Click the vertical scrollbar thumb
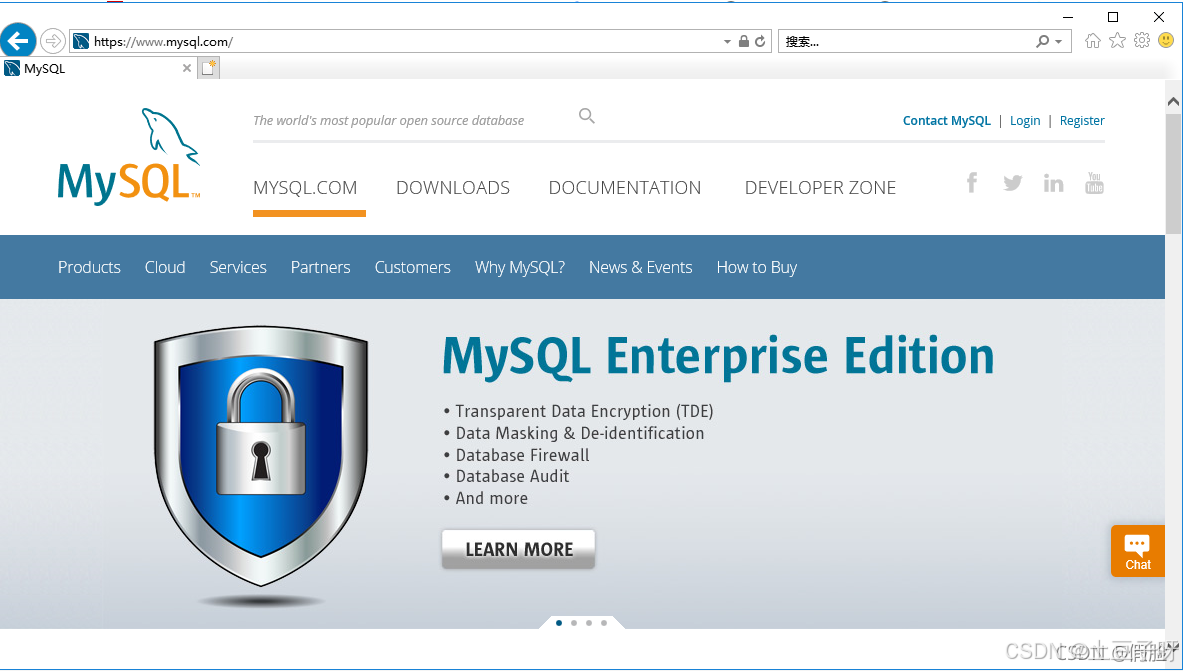The image size is (1183, 671). pos(1173,174)
